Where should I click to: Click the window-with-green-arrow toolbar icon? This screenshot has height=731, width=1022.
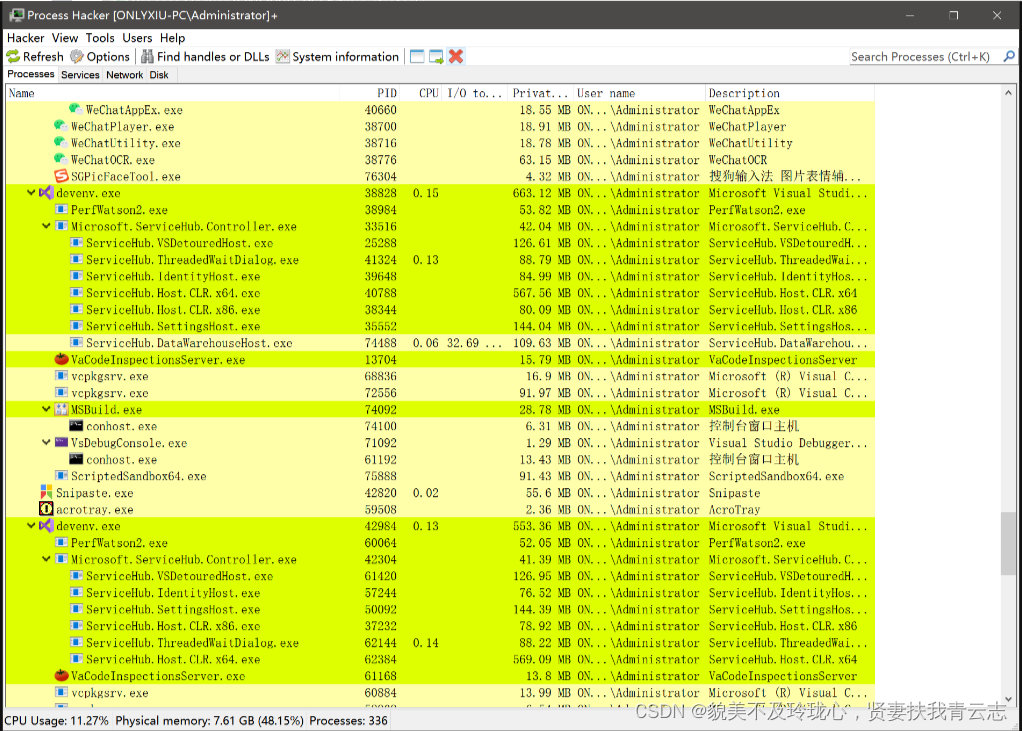437,57
